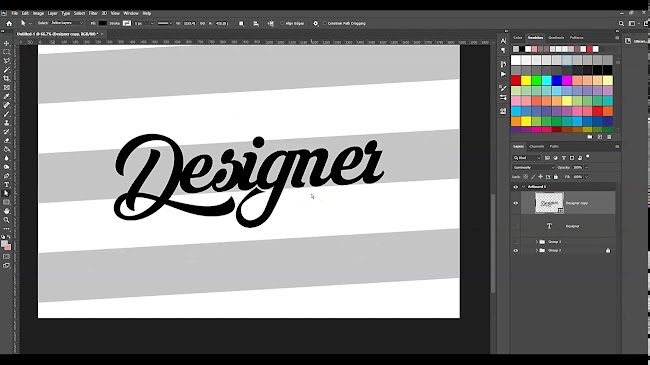
Task: Open the Select Active Layers dropdown
Action: pyautogui.click(x=67, y=23)
